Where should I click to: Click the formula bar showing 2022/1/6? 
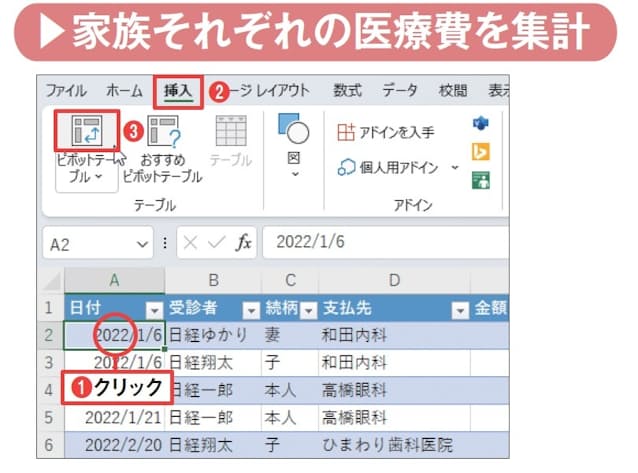click(x=386, y=242)
